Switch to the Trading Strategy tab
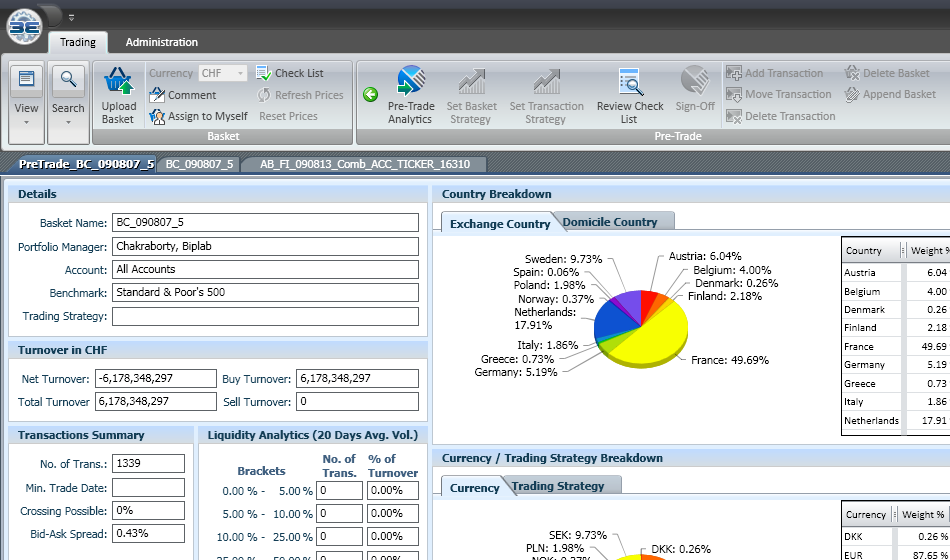 point(558,486)
